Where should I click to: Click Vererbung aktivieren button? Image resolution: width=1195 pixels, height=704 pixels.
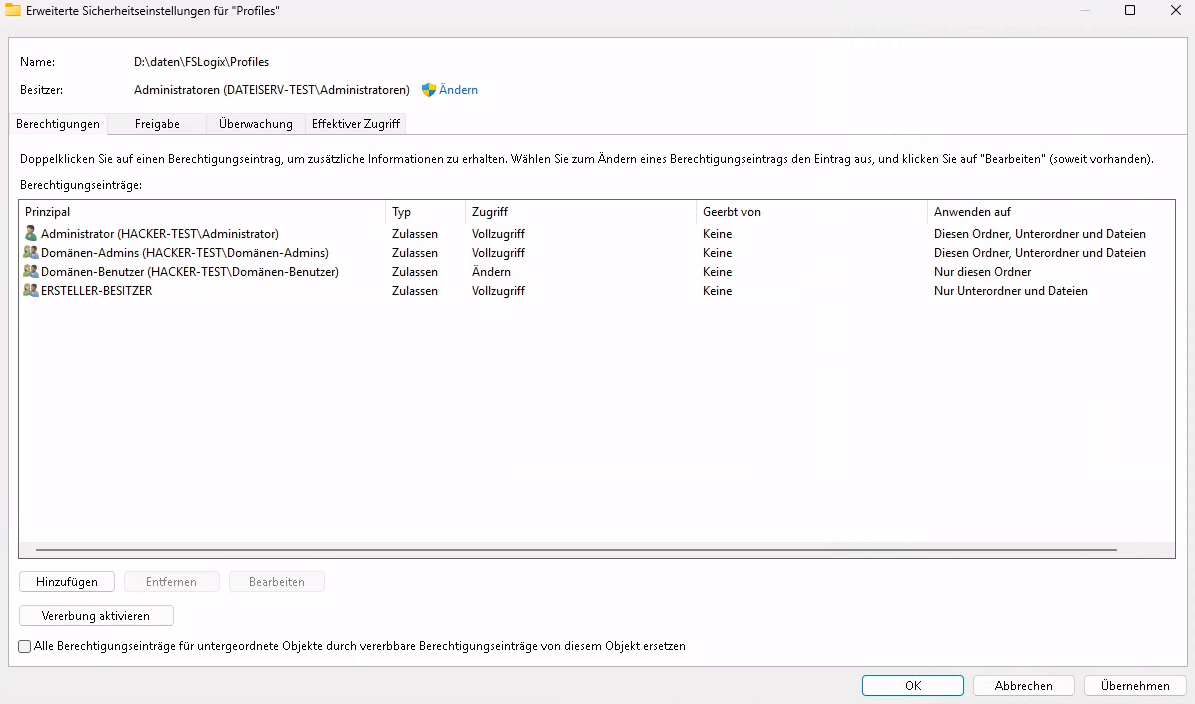[x=96, y=616]
